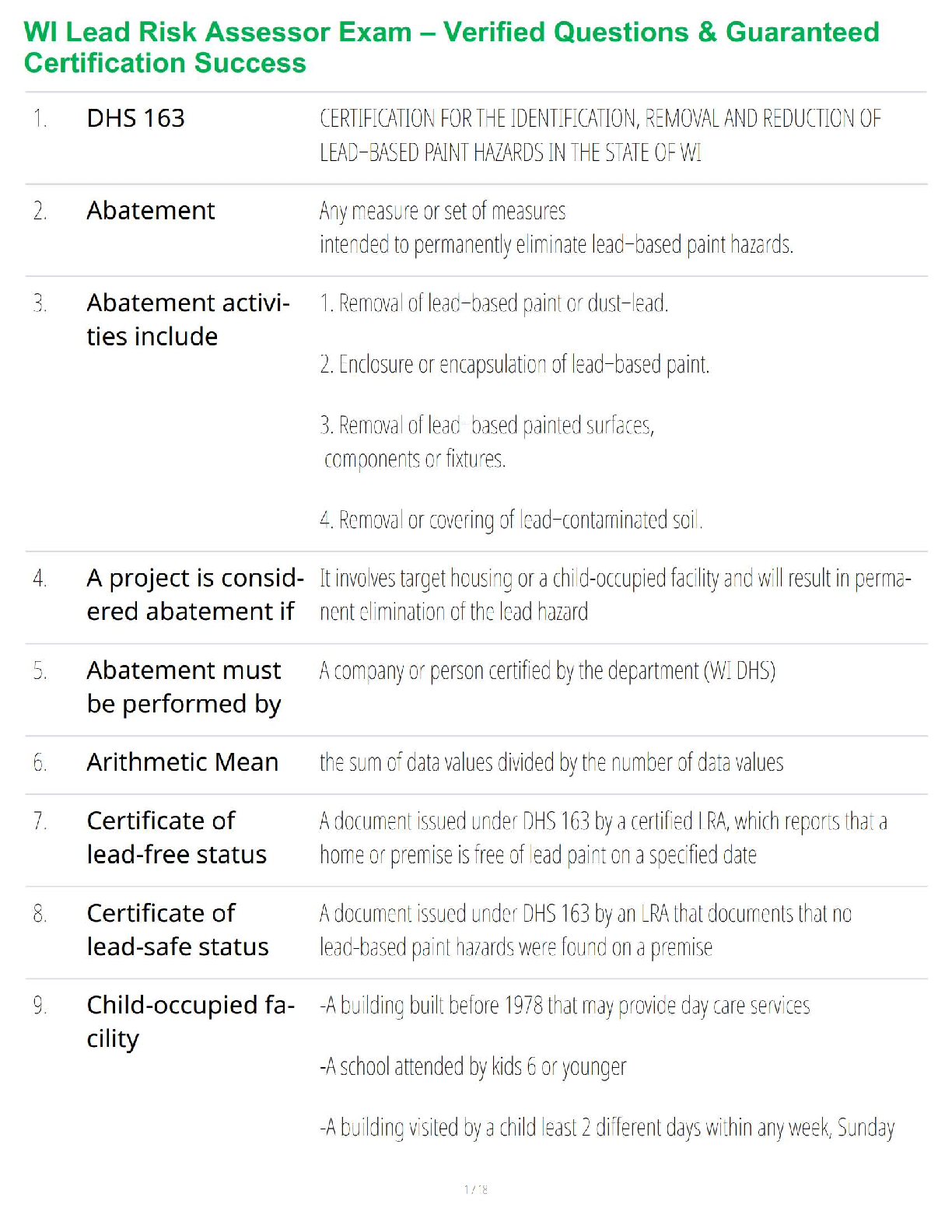Click the term "Abatement must be performed by"
This screenshot has width=952, height=1232.
(184, 687)
